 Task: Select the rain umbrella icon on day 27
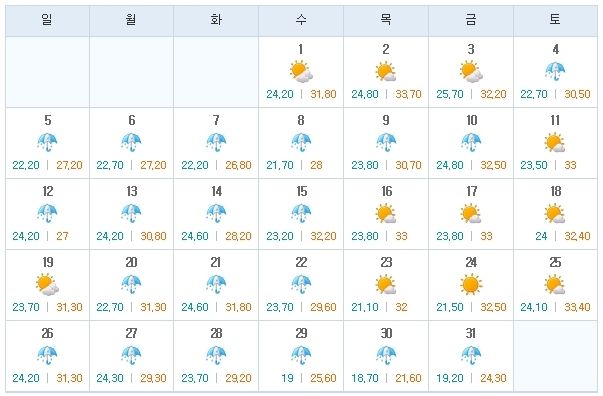[x=131, y=356]
